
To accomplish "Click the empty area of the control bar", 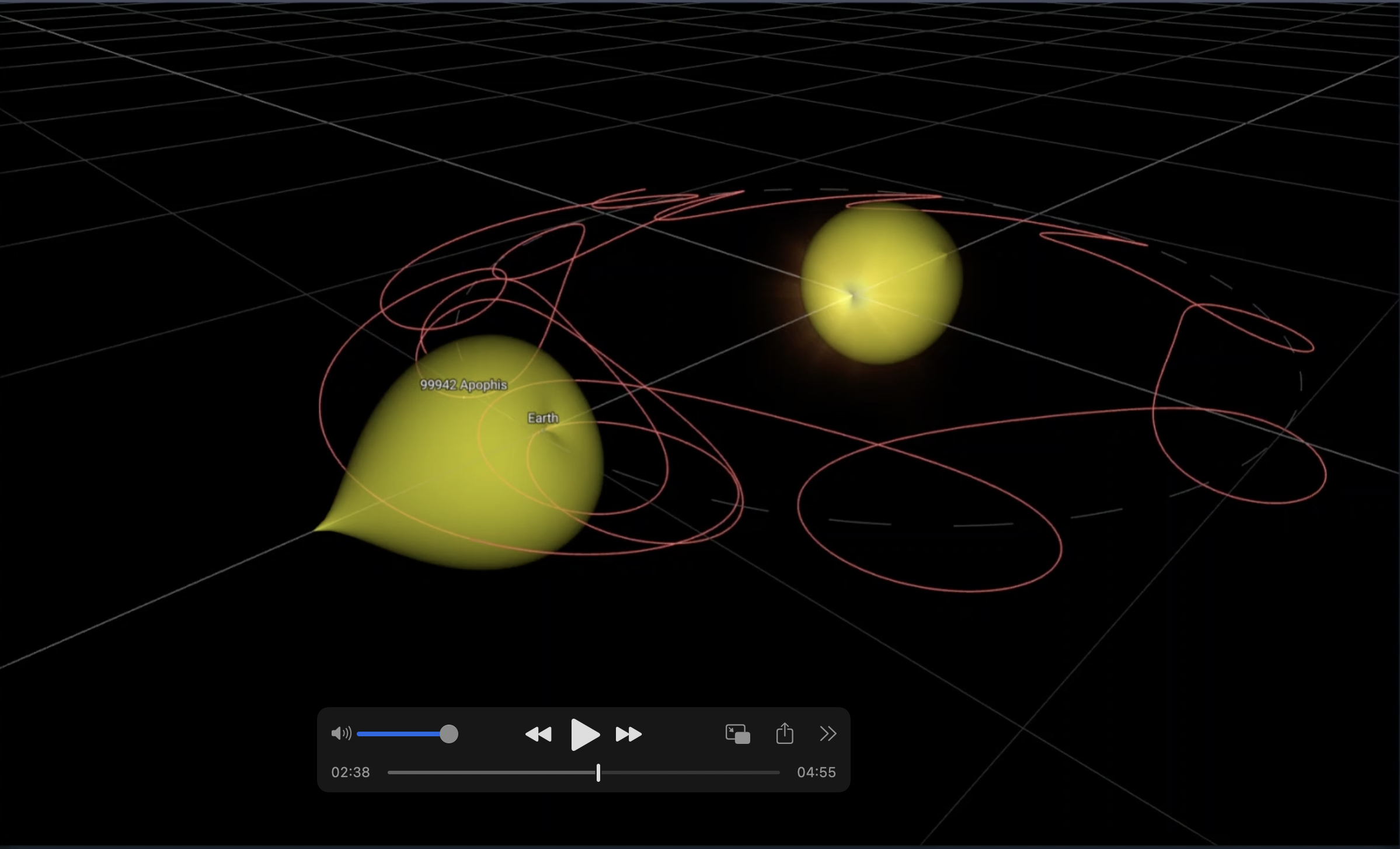I will click(683, 734).
